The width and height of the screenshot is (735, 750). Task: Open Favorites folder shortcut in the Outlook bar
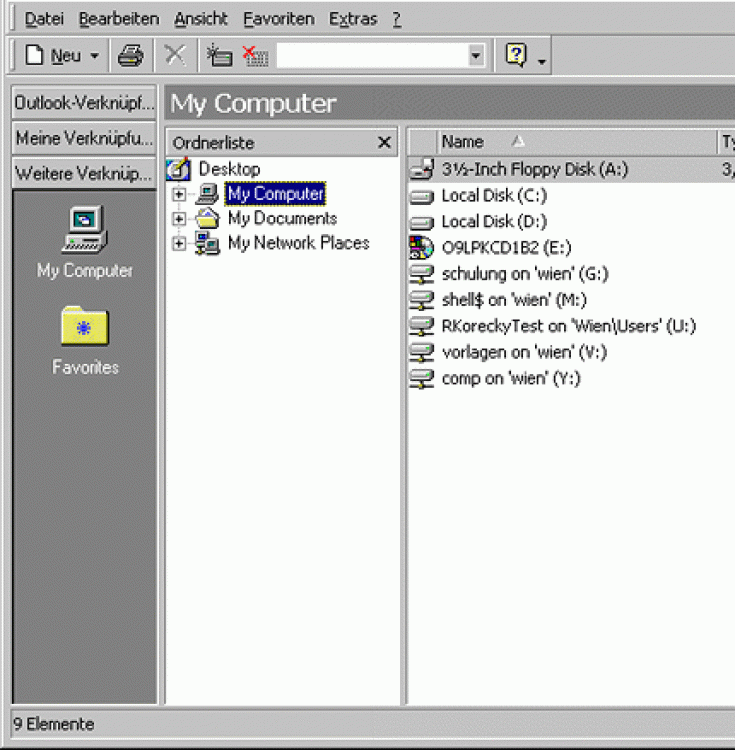point(85,339)
